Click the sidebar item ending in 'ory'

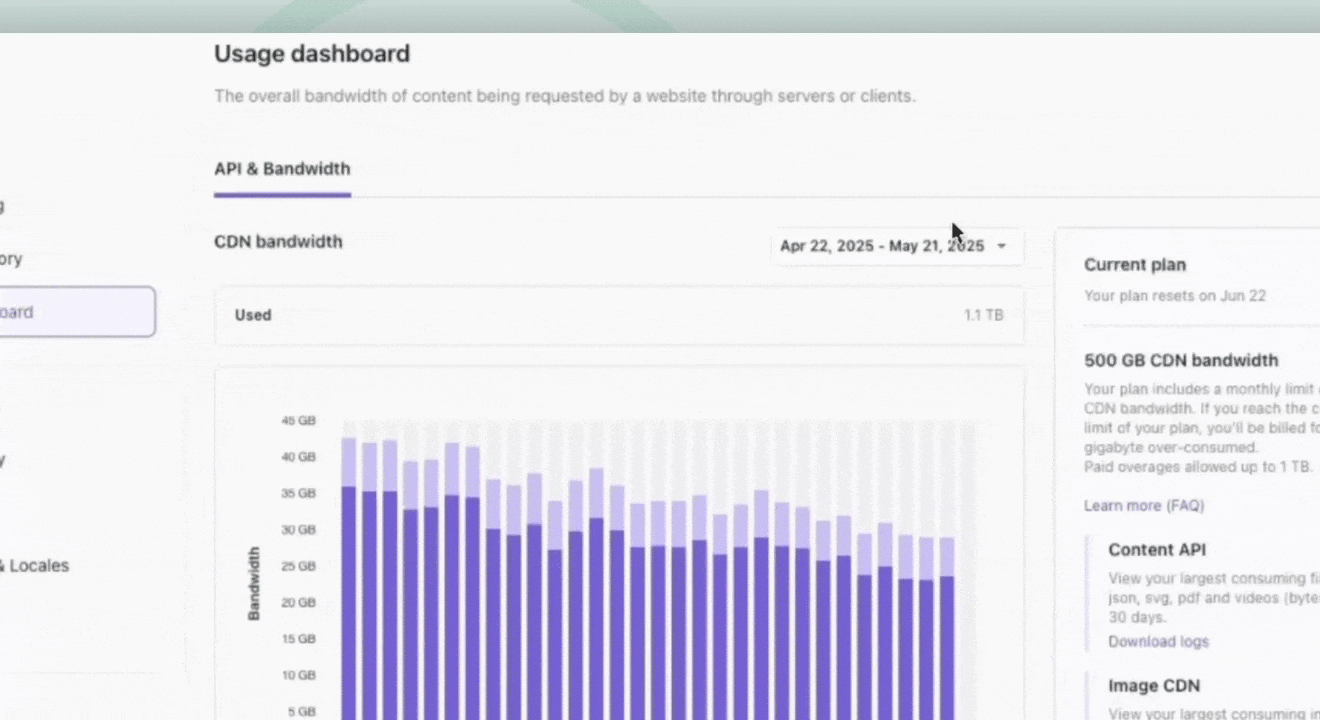12,259
